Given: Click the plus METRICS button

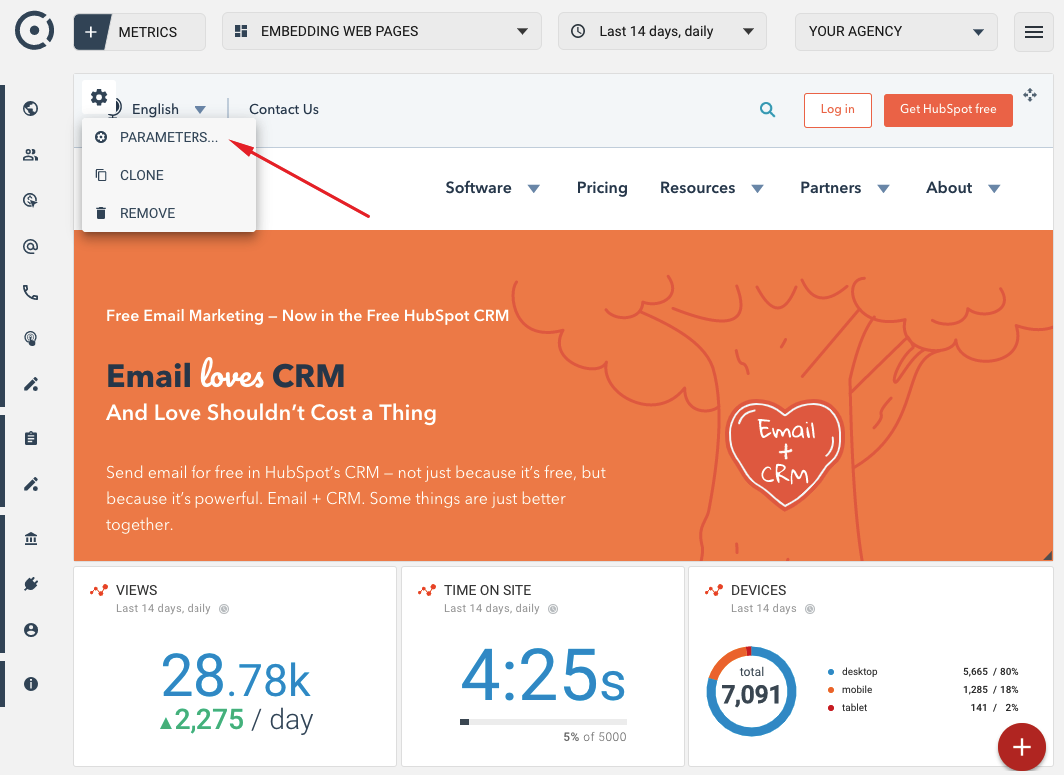Looking at the screenshot, I should pos(139,32).
